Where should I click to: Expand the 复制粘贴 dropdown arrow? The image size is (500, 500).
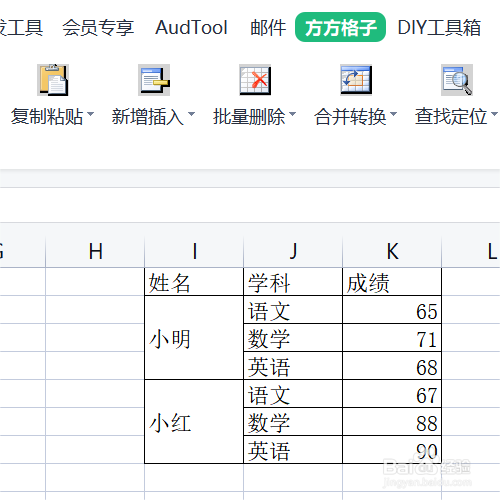(90, 114)
